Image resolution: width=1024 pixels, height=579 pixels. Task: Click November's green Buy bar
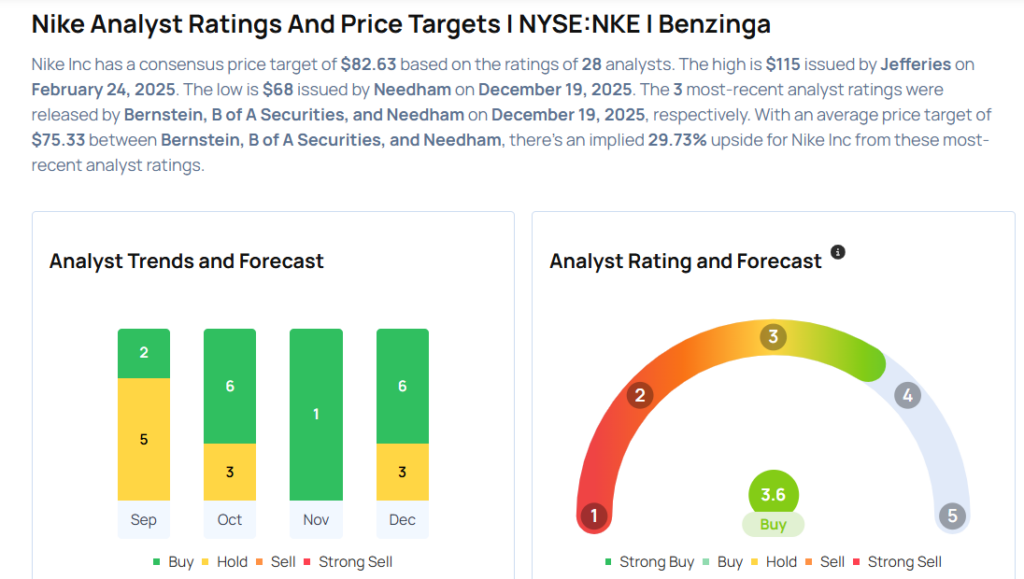point(316,414)
